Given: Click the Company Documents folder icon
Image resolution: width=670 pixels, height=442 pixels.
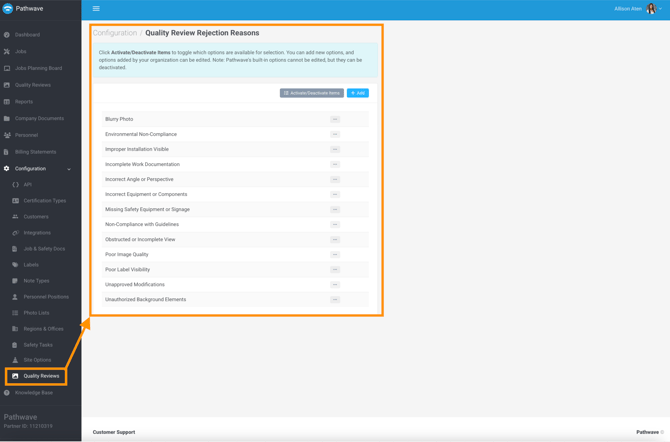Looking at the screenshot, I should [x=6, y=118].
